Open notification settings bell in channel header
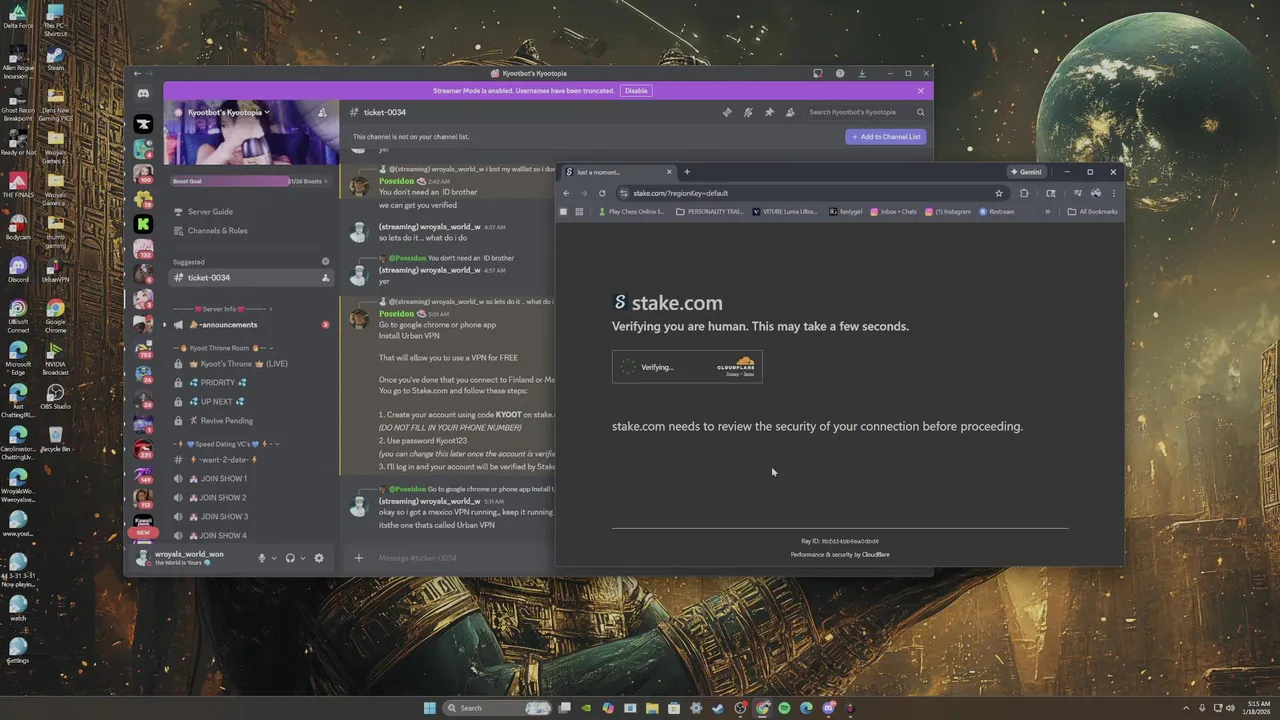This screenshot has height=720, width=1280. point(748,112)
